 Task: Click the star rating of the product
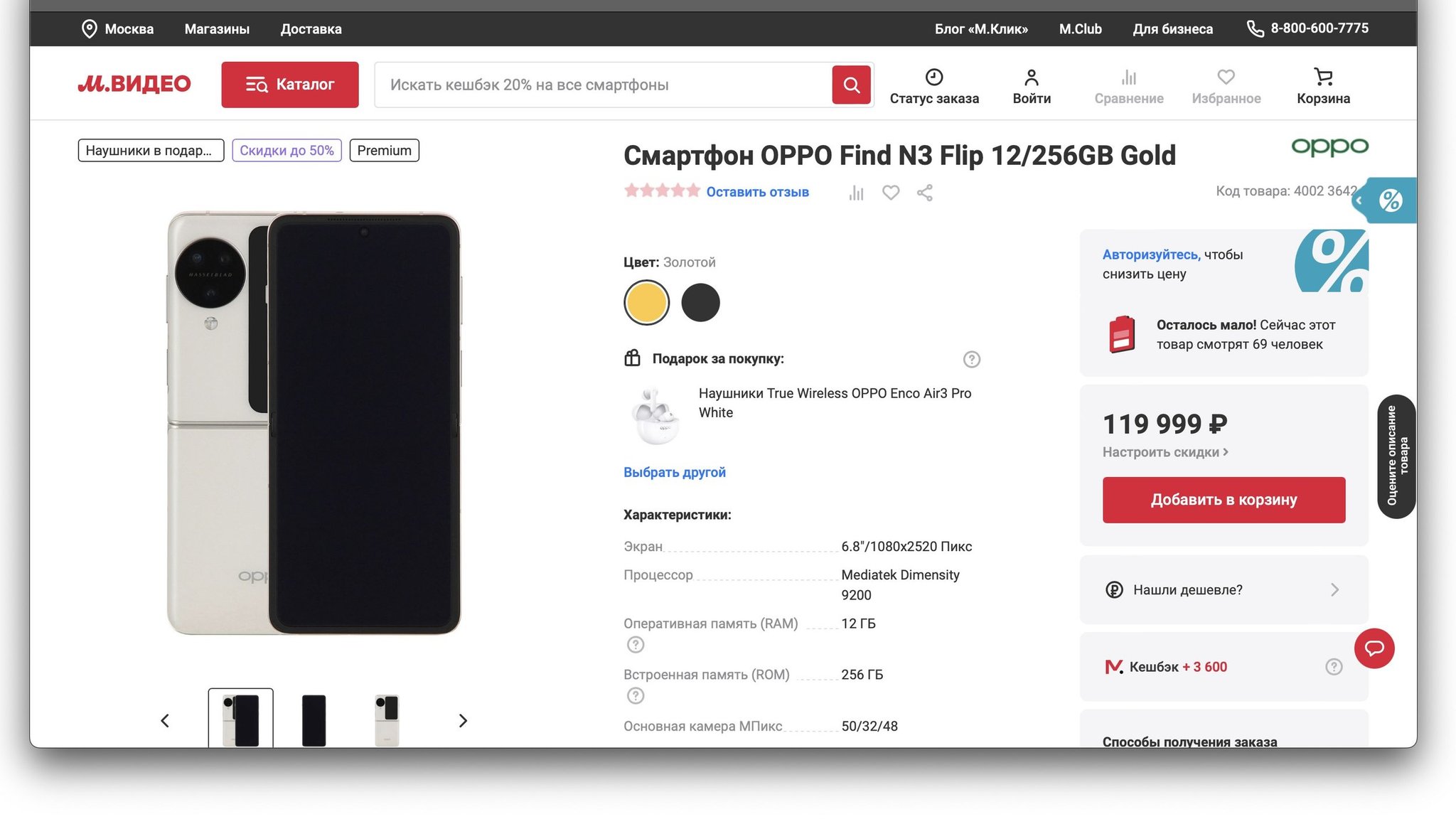(x=662, y=191)
